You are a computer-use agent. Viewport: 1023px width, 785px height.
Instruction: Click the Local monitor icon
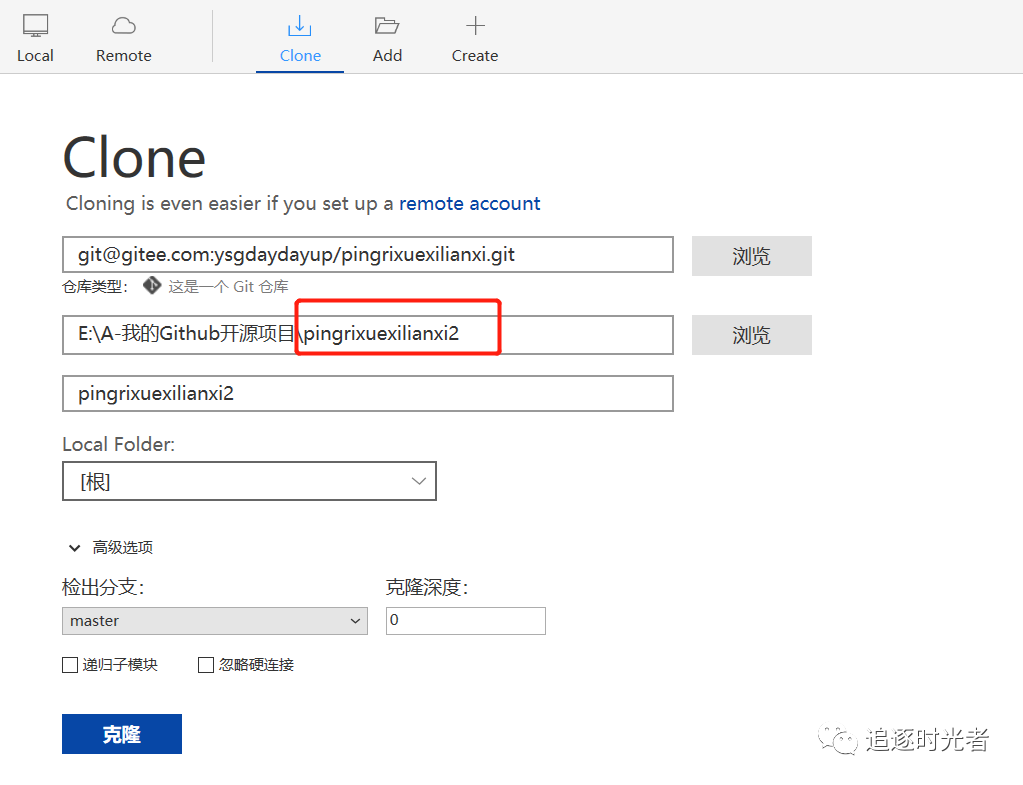coord(35,25)
